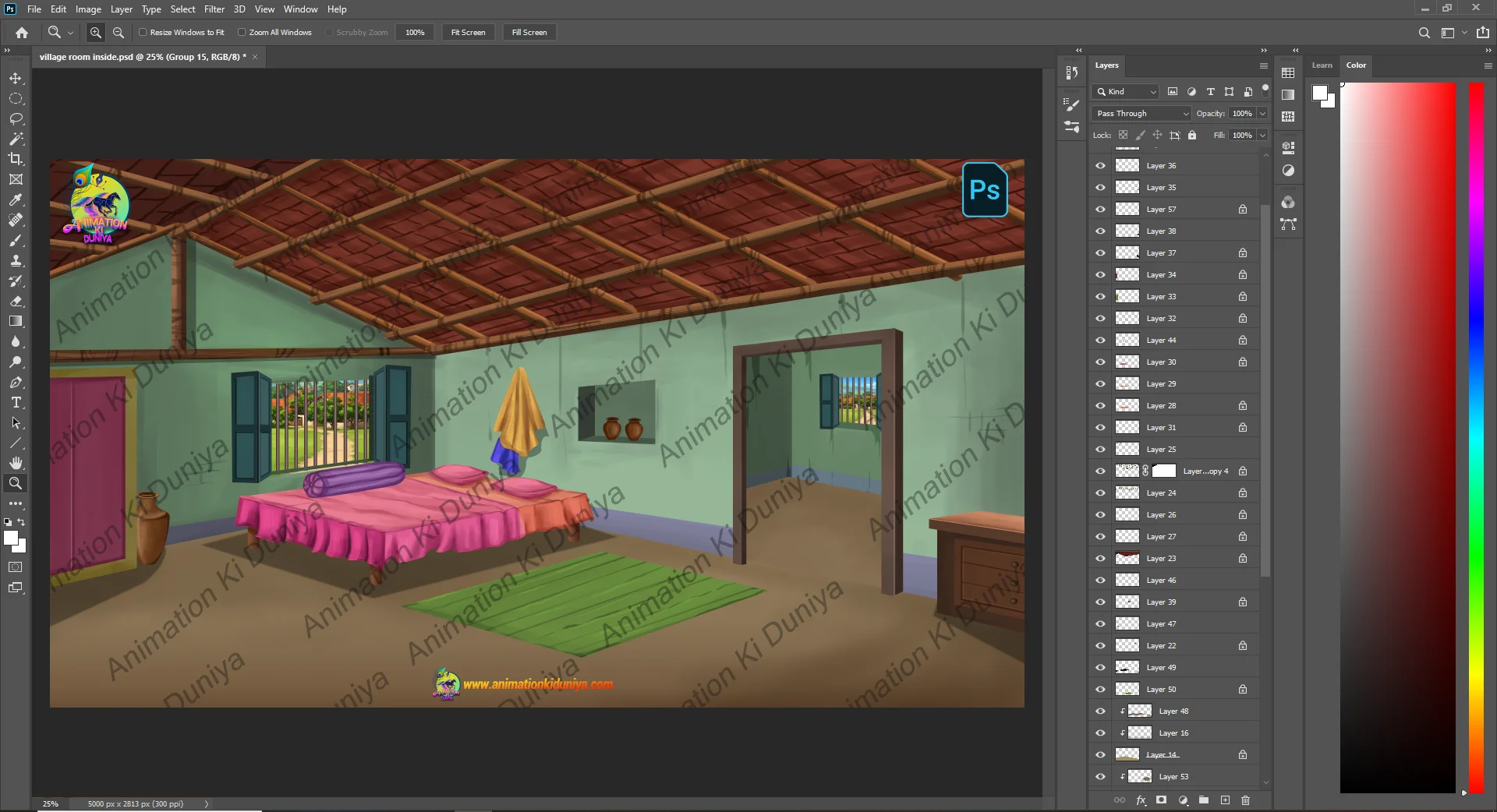This screenshot has width=1497, height=812.
Task: Select the Move tool
Action: click(16, 79)
